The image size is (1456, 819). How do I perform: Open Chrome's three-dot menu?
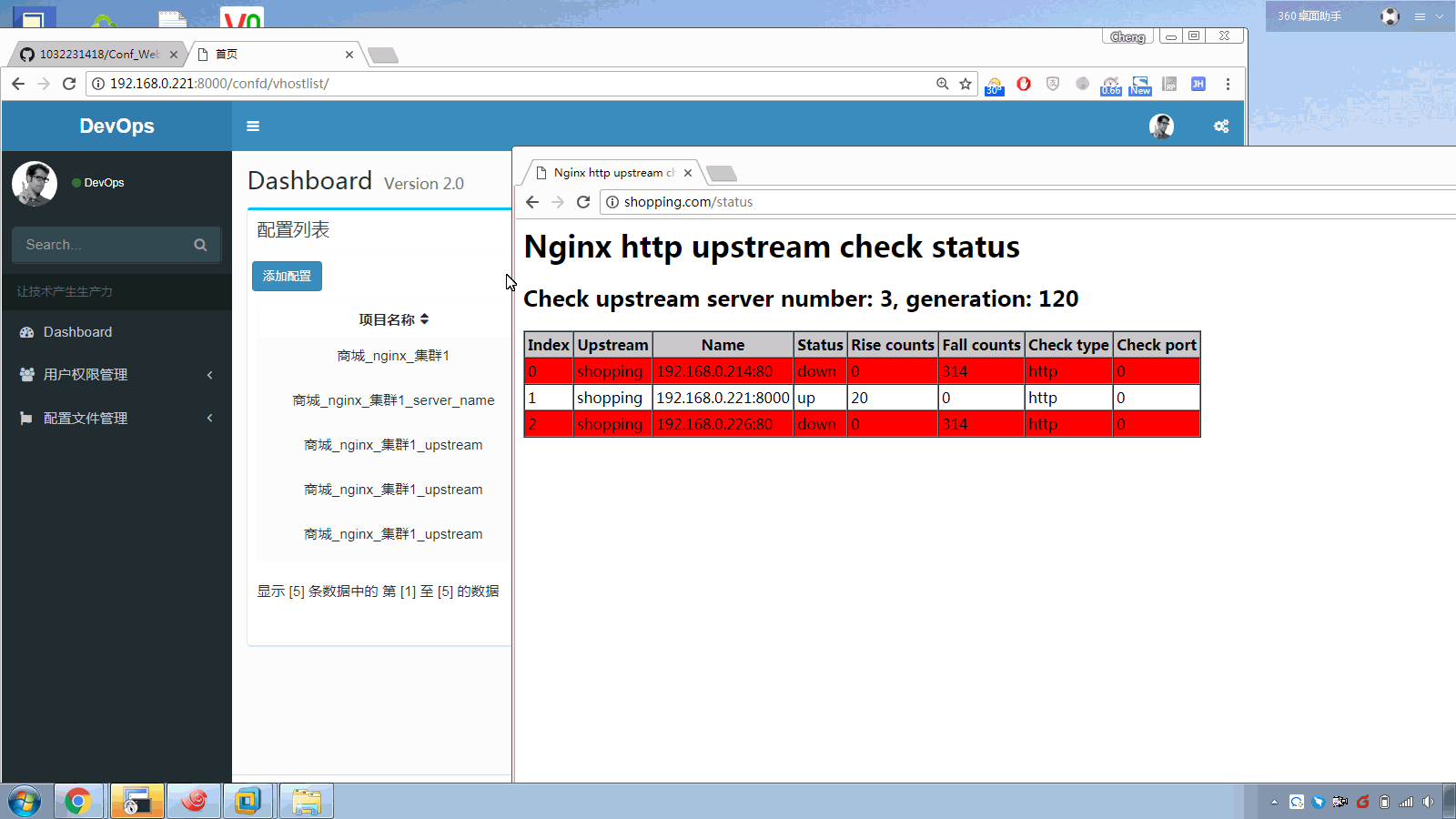point(1228,84)
